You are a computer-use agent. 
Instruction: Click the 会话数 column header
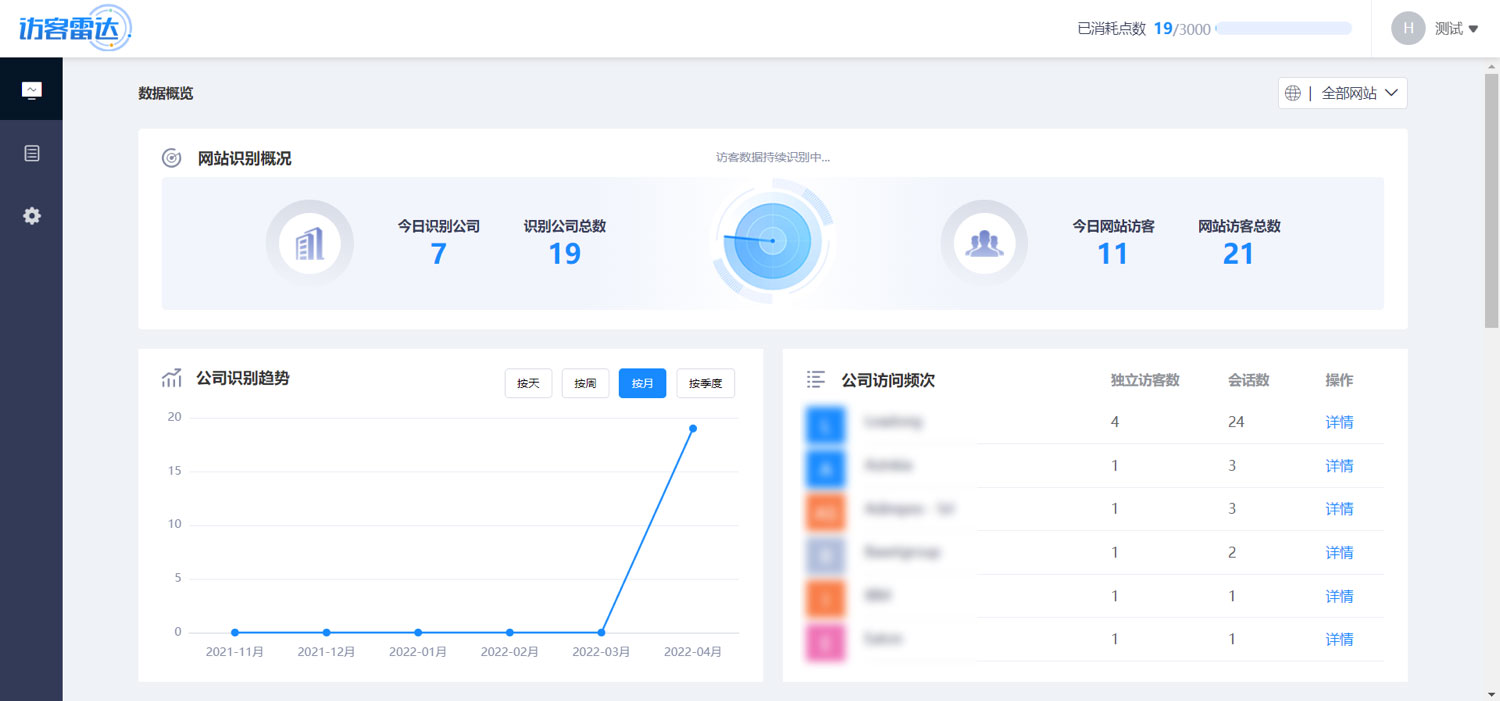[1248, 380]
